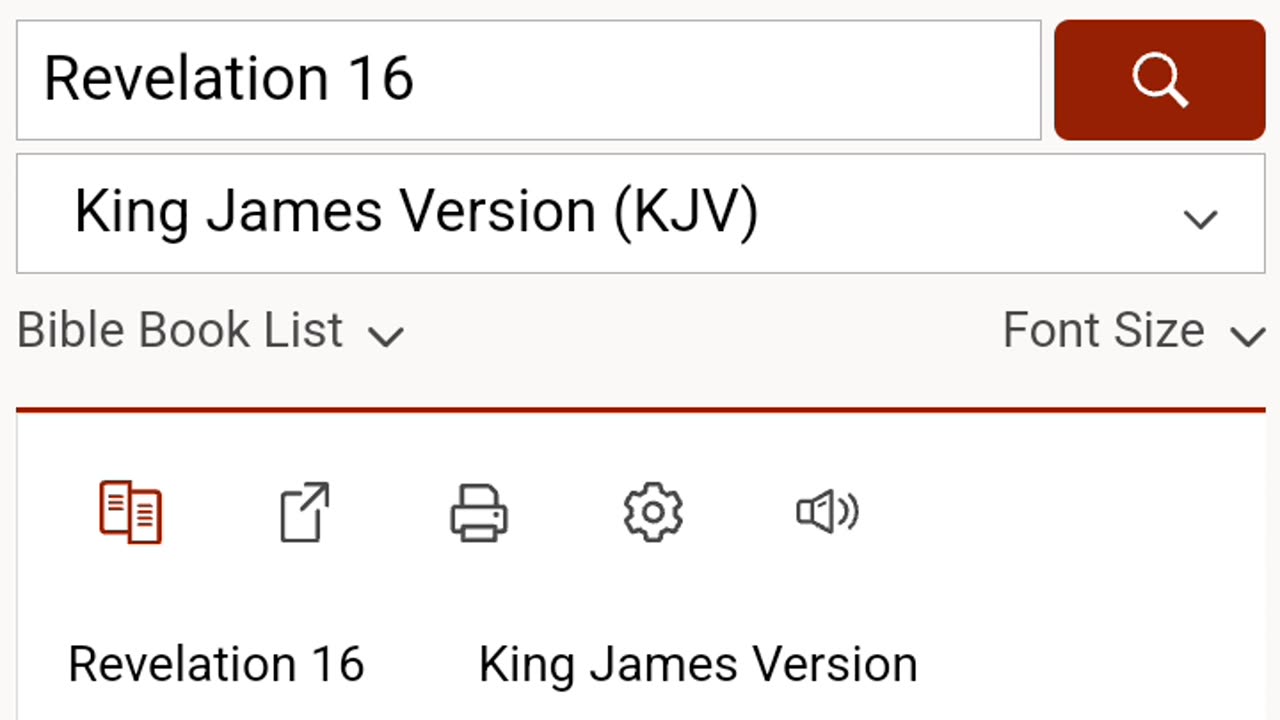
Task: Click the Revelation 16 text in search box
Action: pyautogui.click(x=228, y=78)
